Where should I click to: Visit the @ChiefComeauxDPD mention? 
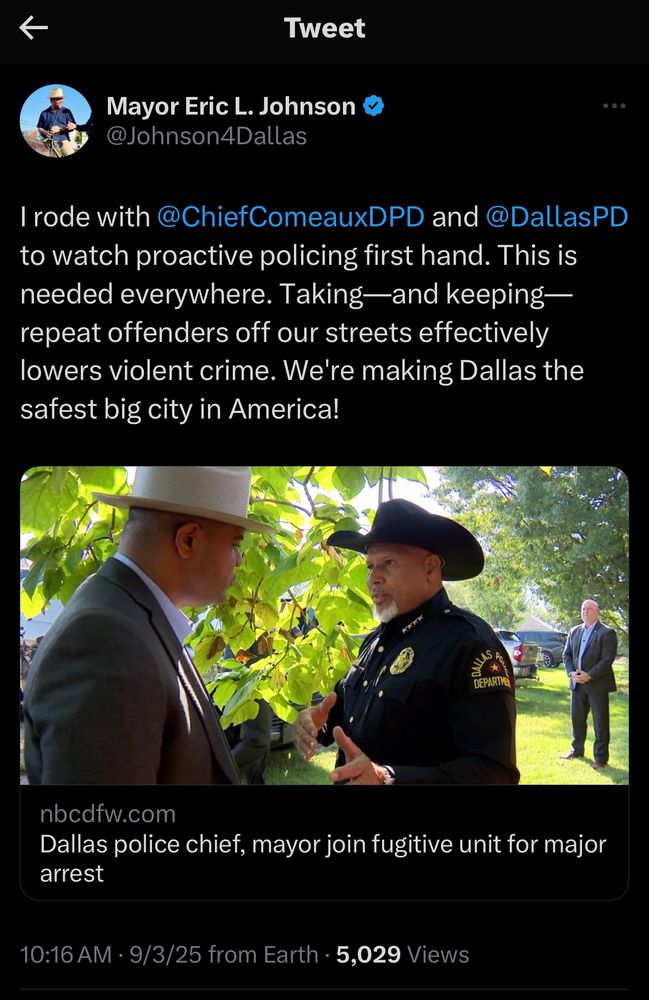(290, 217)
